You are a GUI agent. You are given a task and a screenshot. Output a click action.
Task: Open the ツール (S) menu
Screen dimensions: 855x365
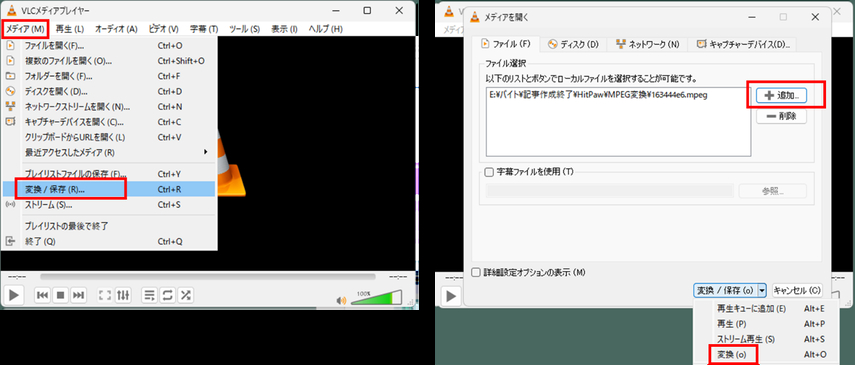245,28
